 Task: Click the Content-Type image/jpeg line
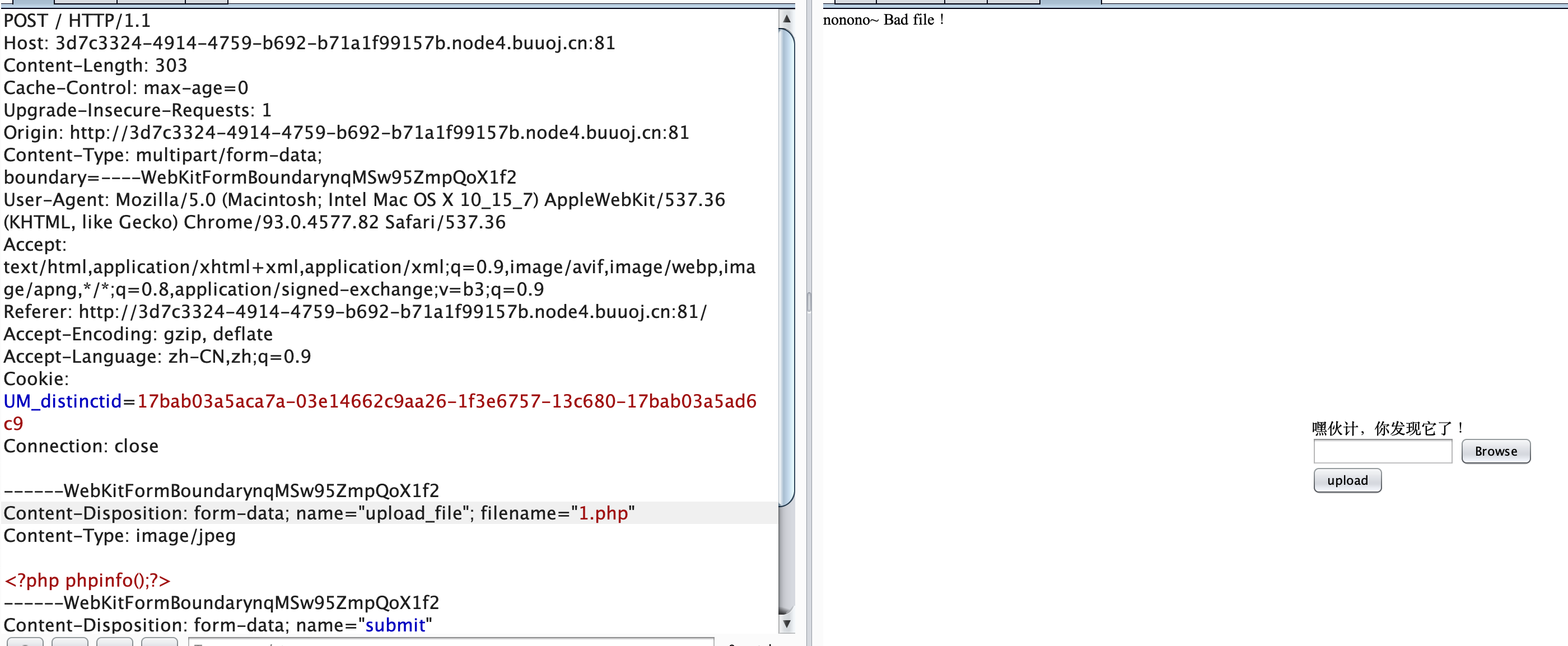point(119,536)
